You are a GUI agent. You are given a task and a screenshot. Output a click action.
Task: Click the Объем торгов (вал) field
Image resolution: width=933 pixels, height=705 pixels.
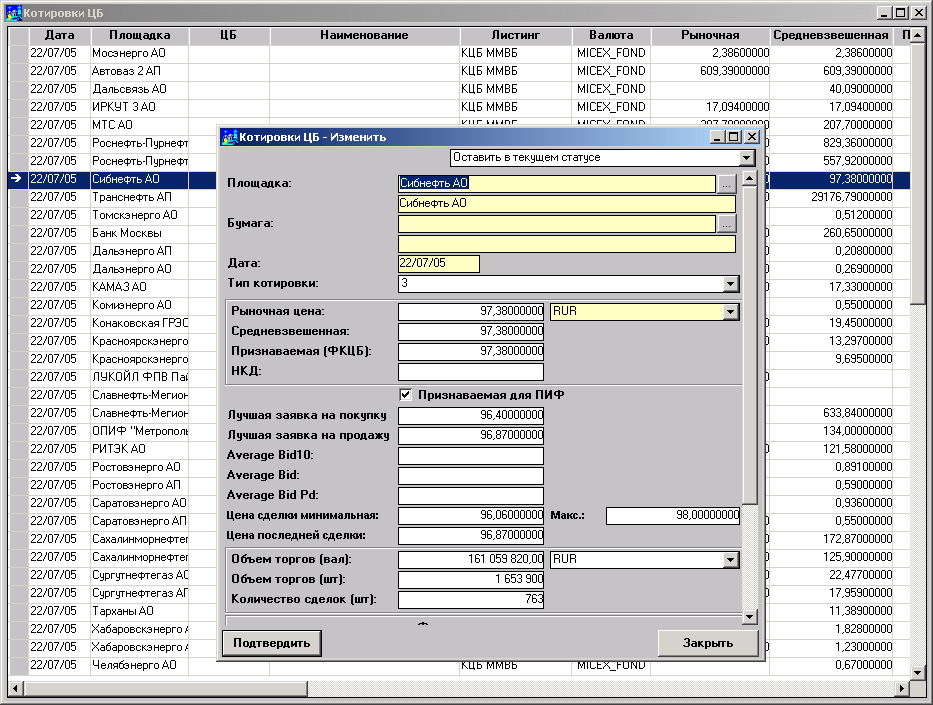(471, 559)
